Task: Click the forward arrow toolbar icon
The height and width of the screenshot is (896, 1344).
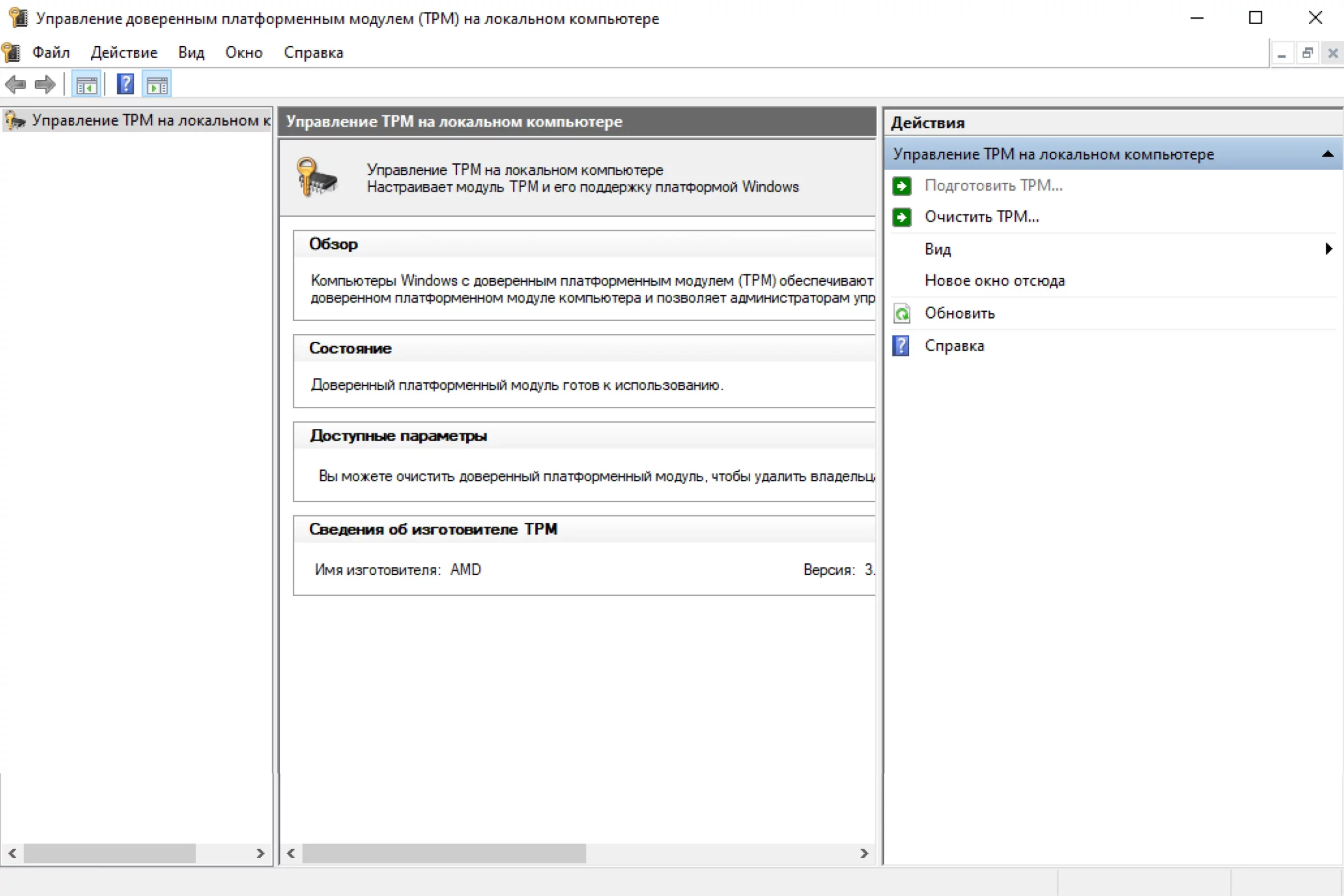Action: click(x=45, y=85)
